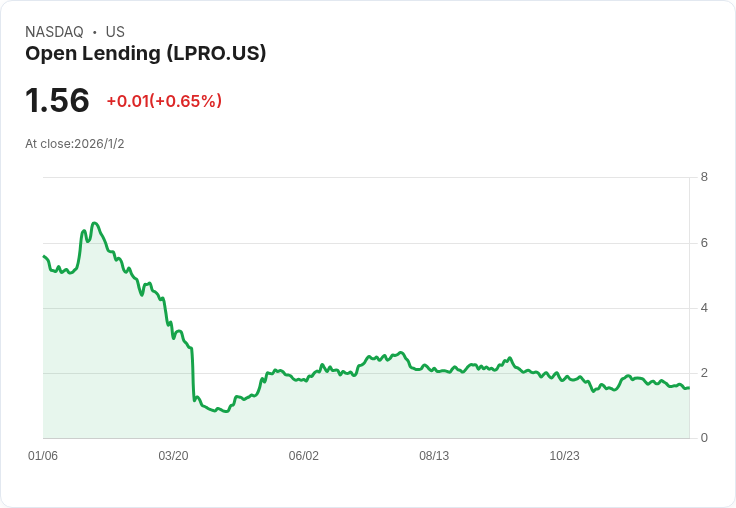
Task: Click the 1.56 current price
Action: (x=57, y=100)
